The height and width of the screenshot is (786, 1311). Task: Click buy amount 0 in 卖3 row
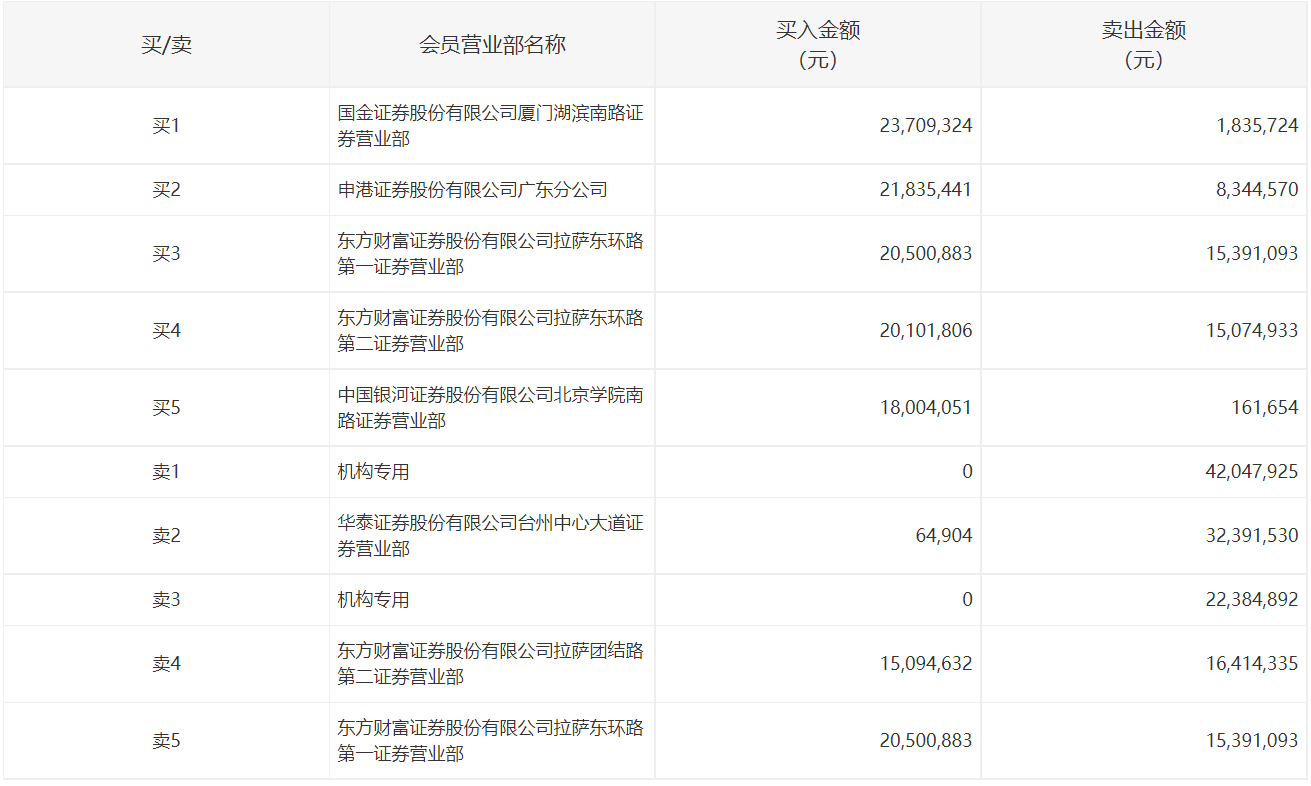pos(967,600)
